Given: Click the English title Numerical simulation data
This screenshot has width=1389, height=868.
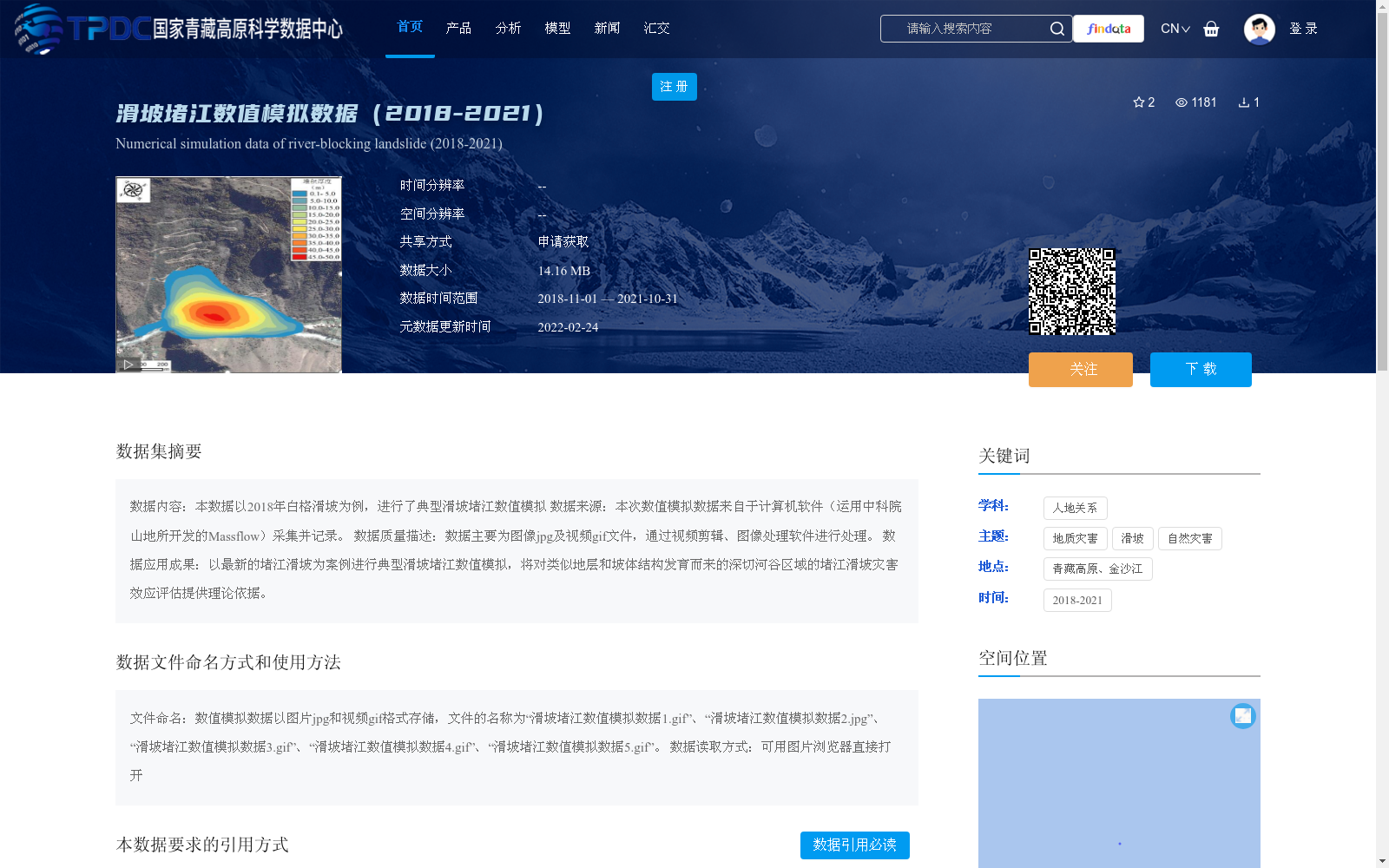Looking at the screenshot, I should 309,144.
